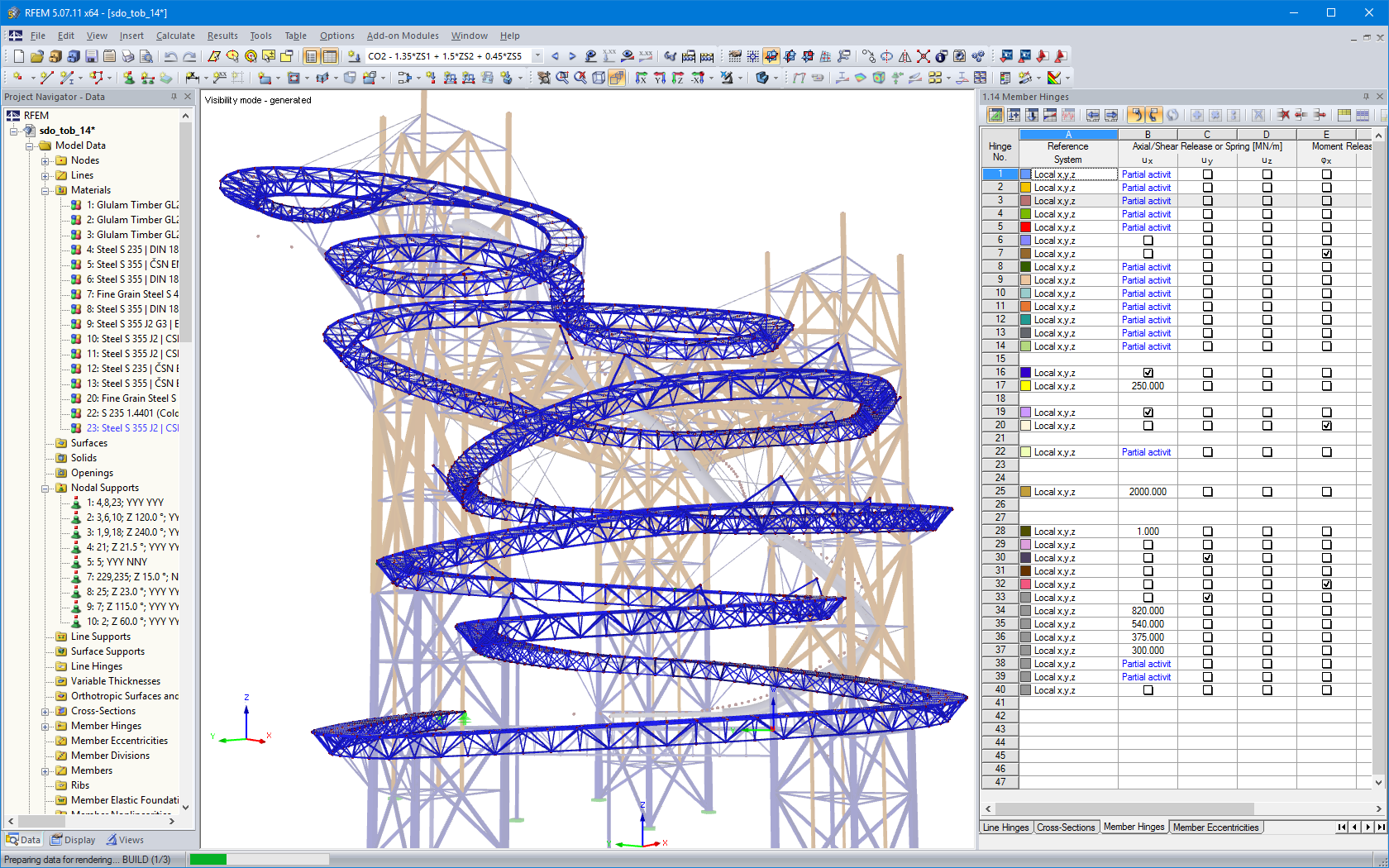
Task: Click the new line tool icon
Action: 46,78
